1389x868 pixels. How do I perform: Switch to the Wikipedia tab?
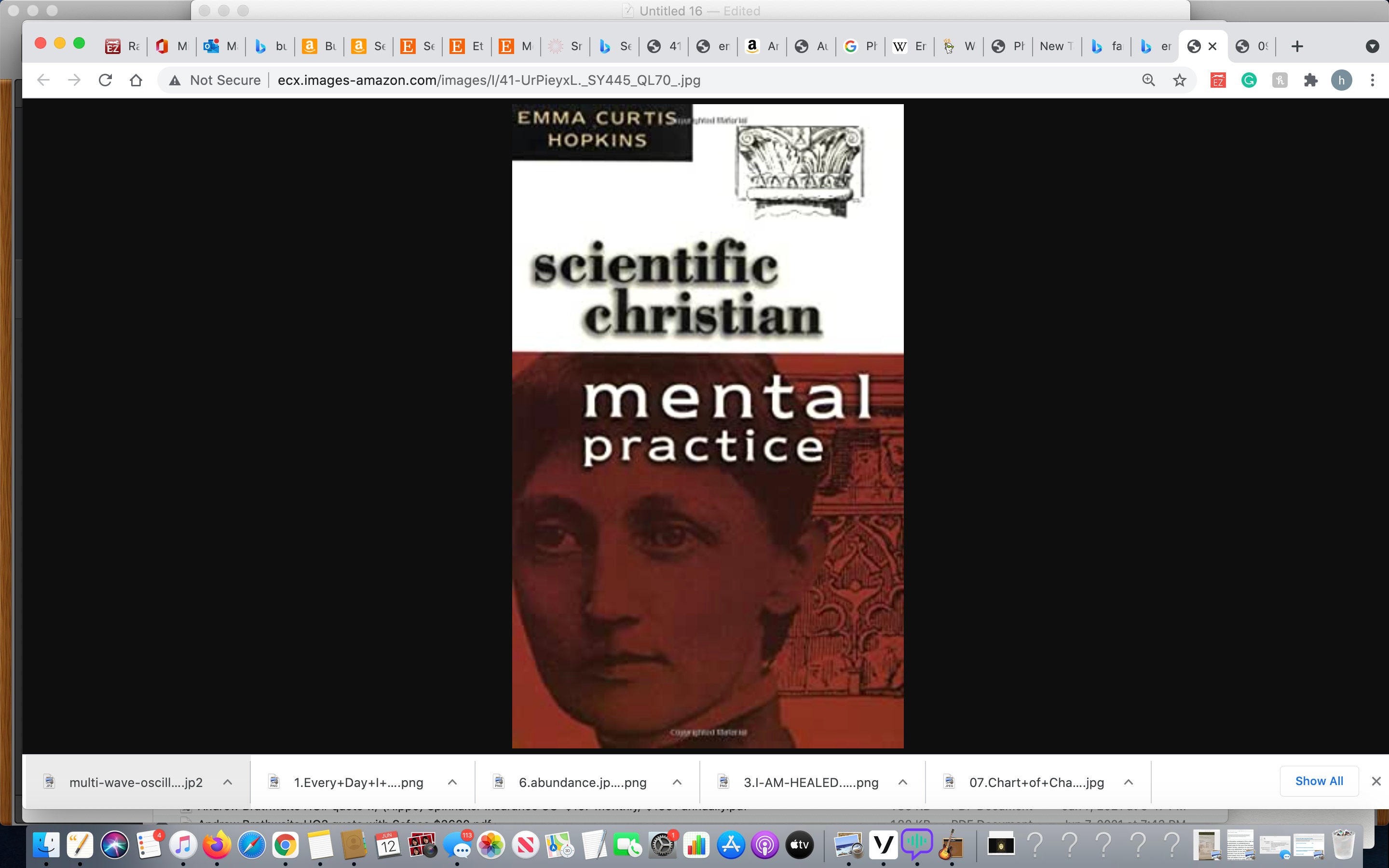(x=909, y=46)
